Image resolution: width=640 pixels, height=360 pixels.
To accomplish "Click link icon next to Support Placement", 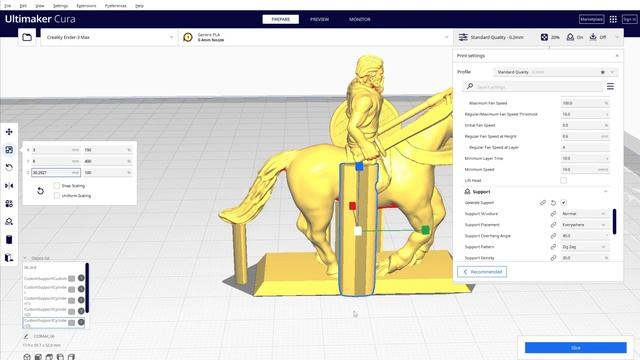I will [553, 224].
